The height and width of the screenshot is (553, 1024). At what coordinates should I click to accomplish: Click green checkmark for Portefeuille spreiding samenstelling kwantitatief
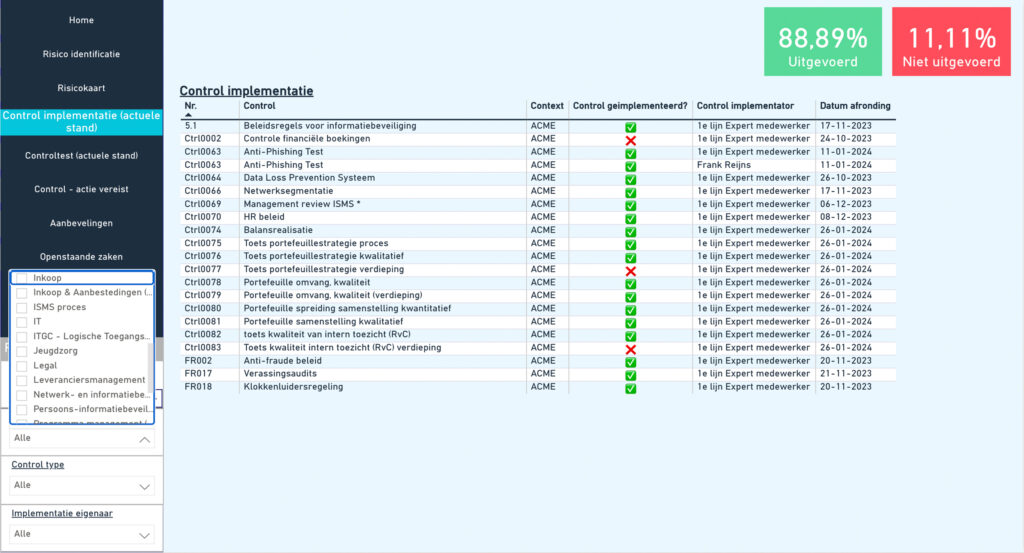630,310
